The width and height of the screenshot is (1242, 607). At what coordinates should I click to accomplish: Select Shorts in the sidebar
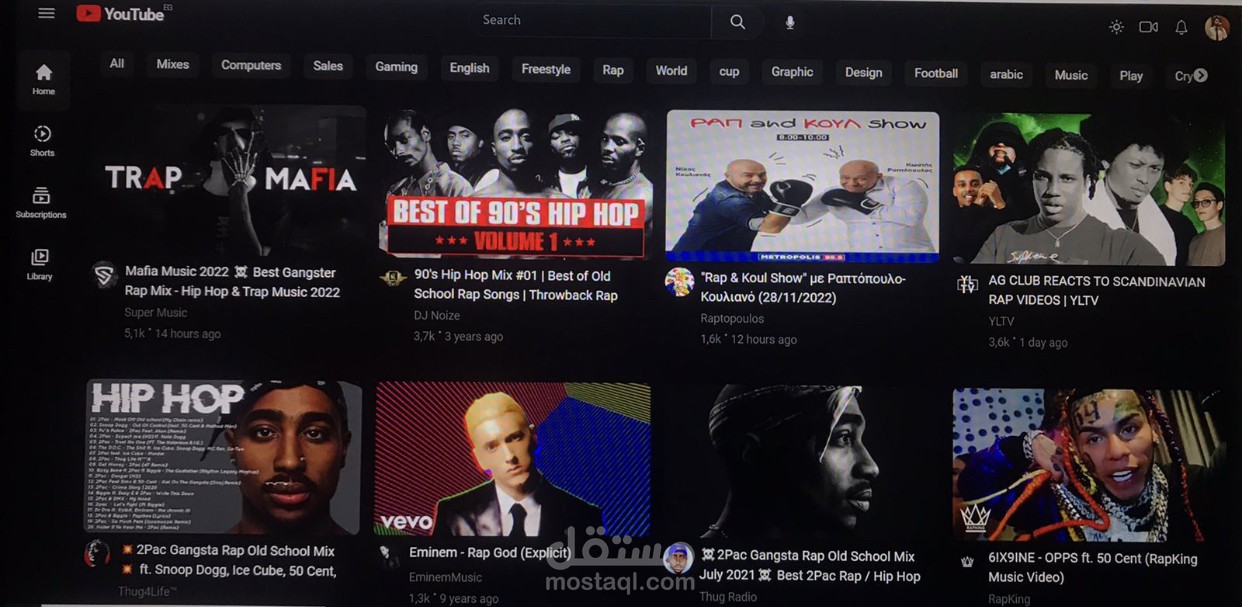[42, 141]
